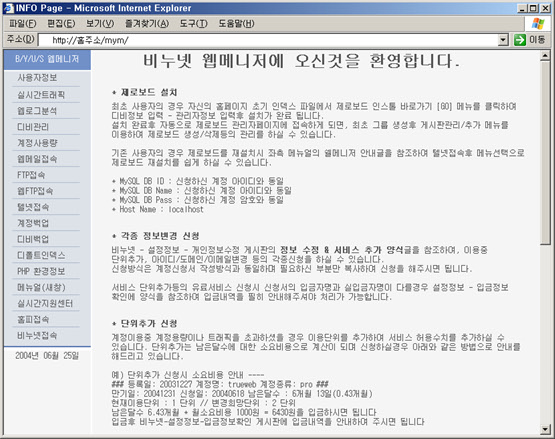Viewport: 555px width, 439px height.
Task: Click into the address URL field
Action: pyautogui.click(x=268, y=40)
